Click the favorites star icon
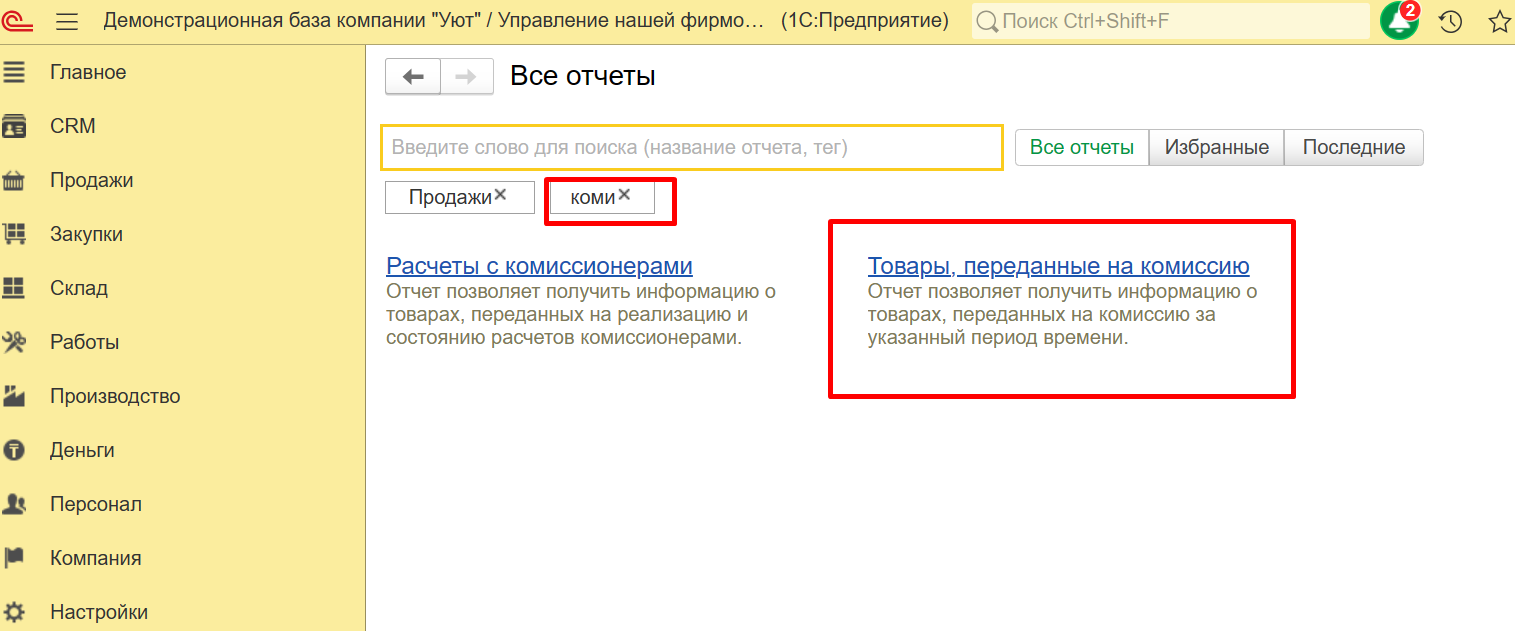 pos(1499,21)
